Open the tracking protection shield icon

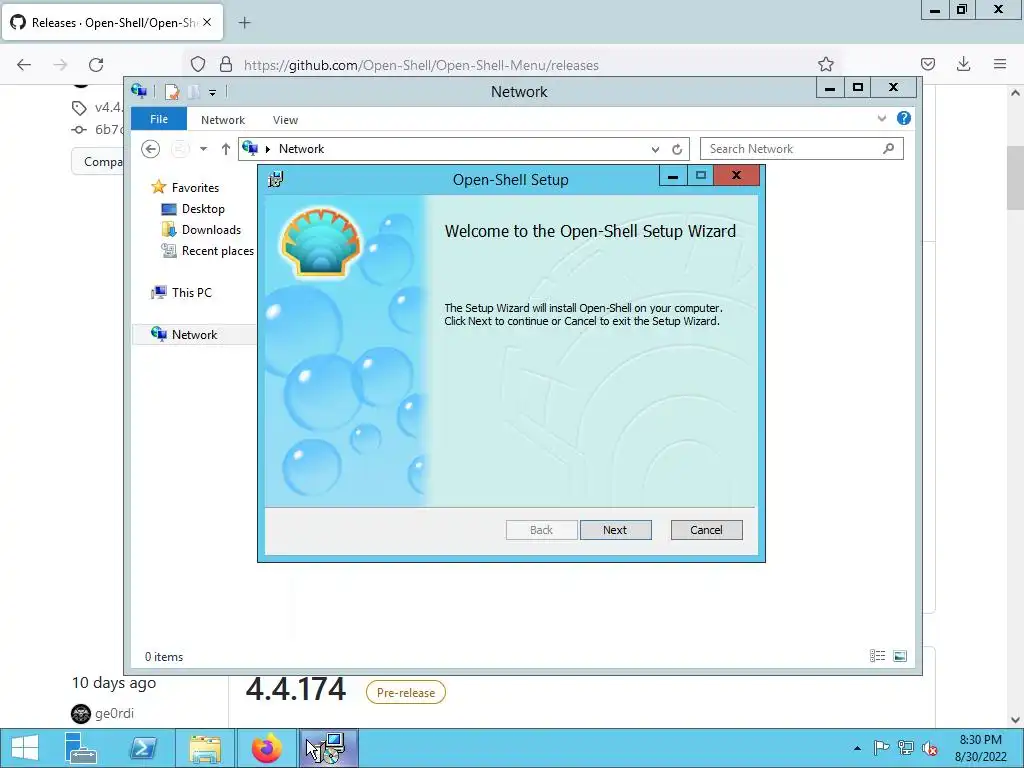tap(198, 64)
